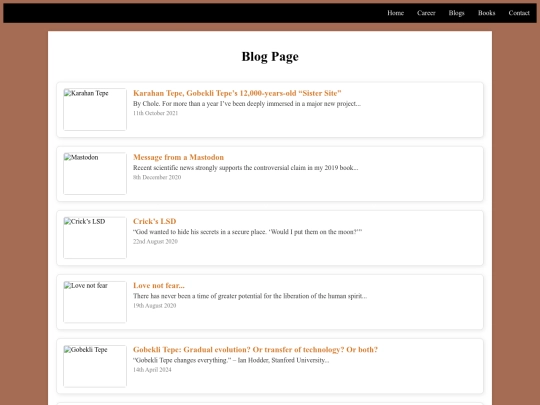Image resolution: width=540 pixels, height=405 pixels.
Task: Click the date 14th April 2024
Action: 152,370
